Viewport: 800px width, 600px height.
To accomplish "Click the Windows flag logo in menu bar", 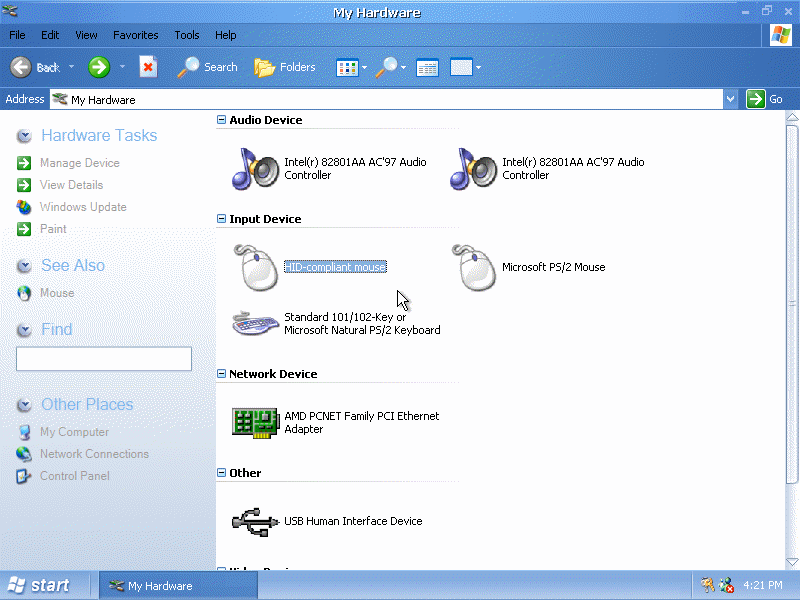I will click(x=781, y=35).
